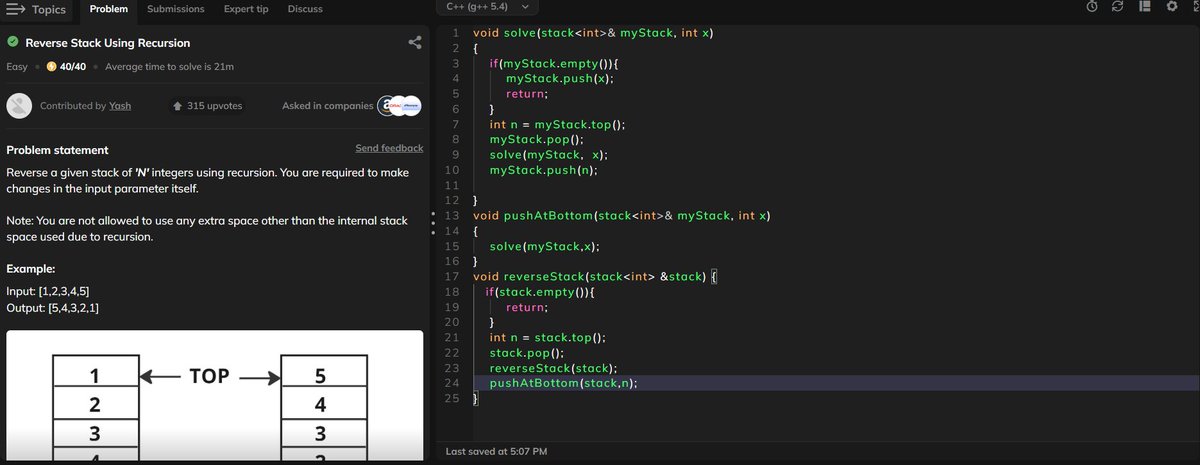Click 'Output: [5,4,3,2,1]' example text
This screenshot has width=1200, height=465.
52,307
